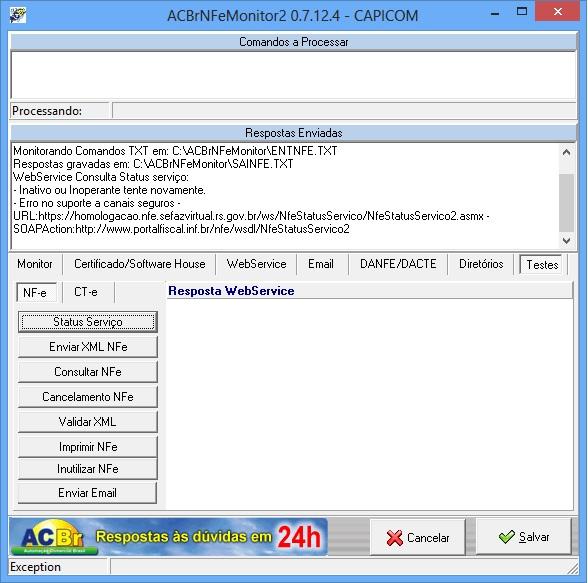Click the red X icon on Cancelar

coord(394,538)
